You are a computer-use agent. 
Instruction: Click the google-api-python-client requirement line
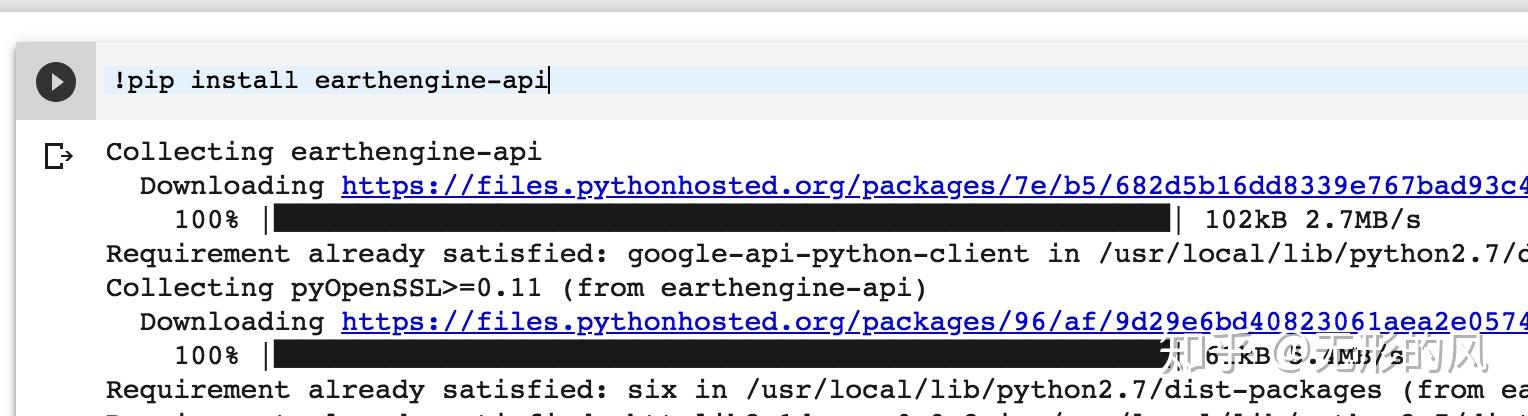817,254
